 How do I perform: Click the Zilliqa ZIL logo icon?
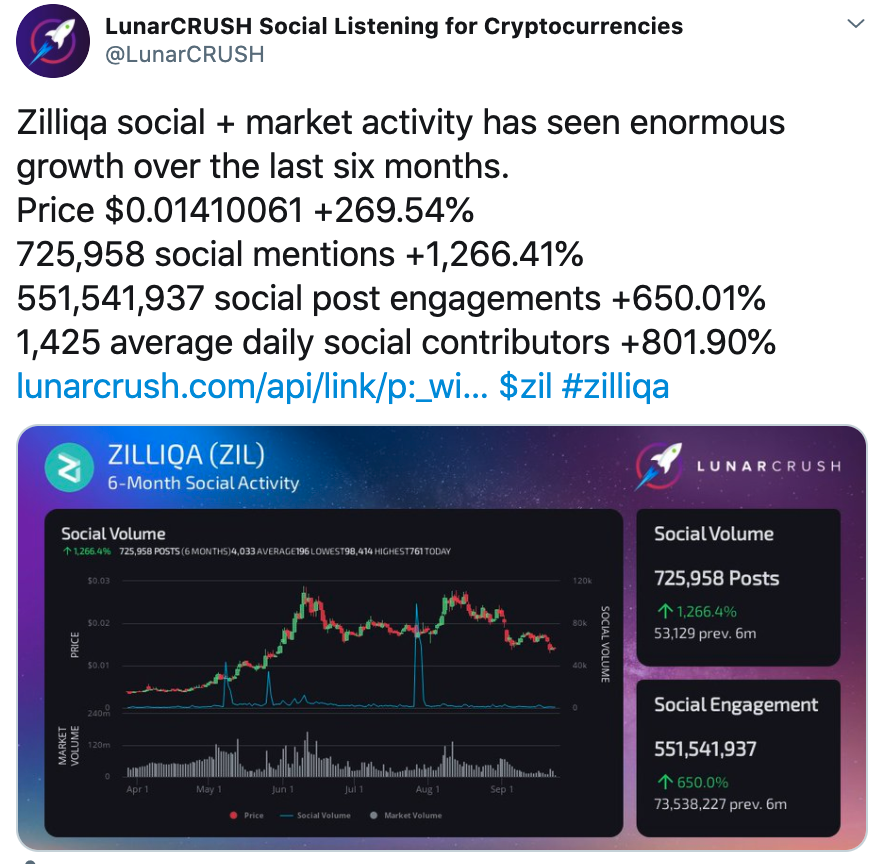(x=69, y=467)
